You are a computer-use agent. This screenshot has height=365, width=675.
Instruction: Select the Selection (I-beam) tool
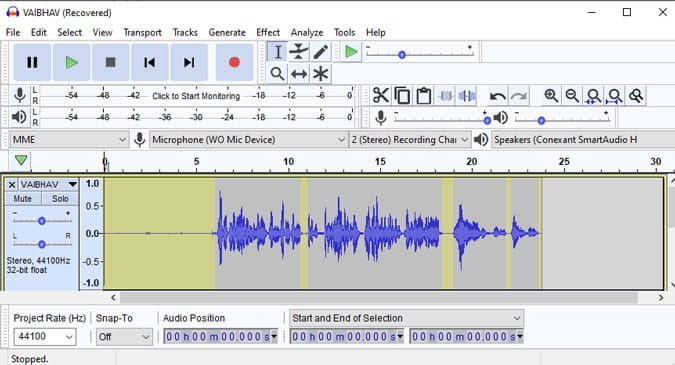coord(278,52)
